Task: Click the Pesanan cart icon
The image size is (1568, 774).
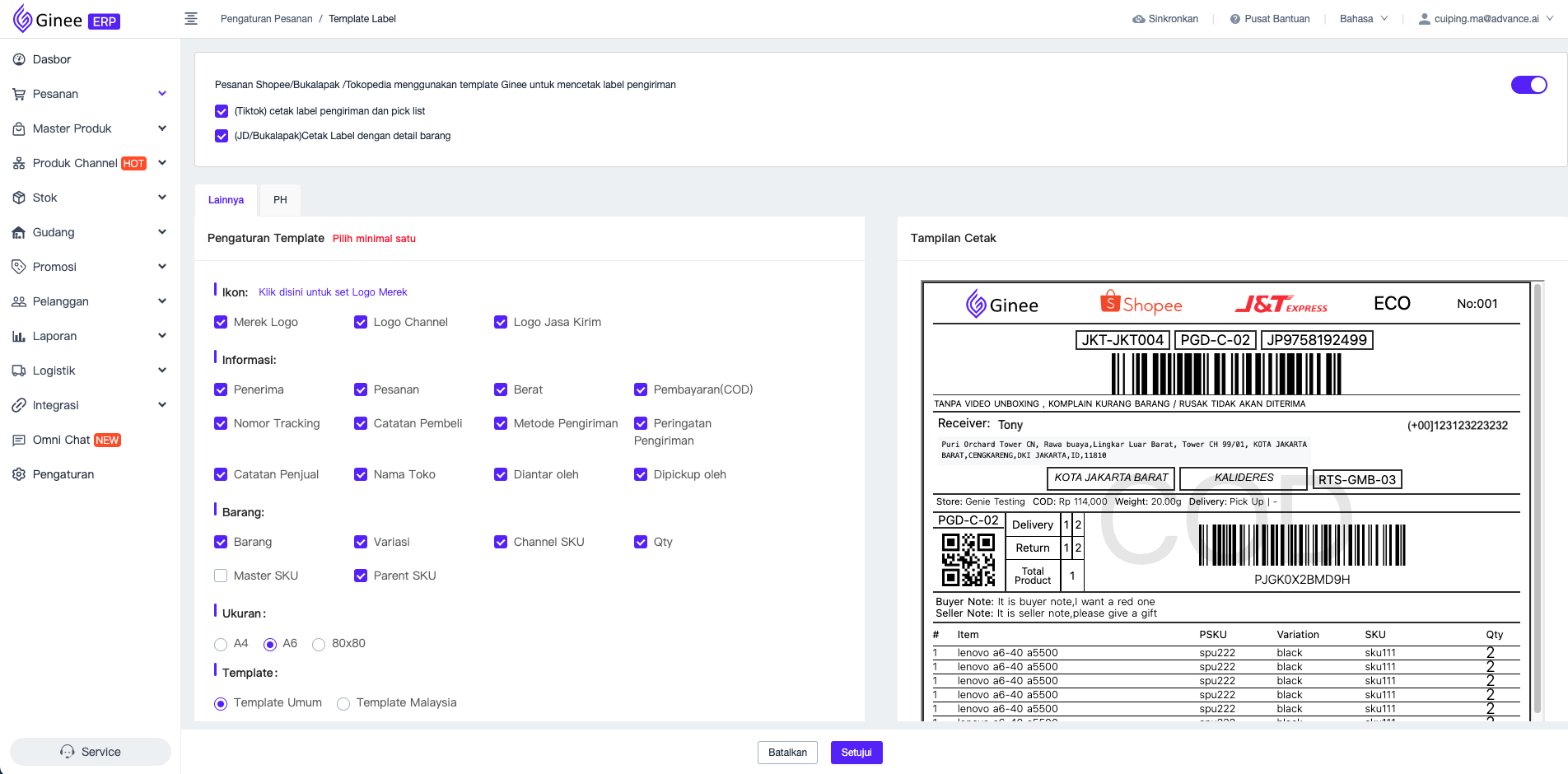Action: click(x=19, y=94)
